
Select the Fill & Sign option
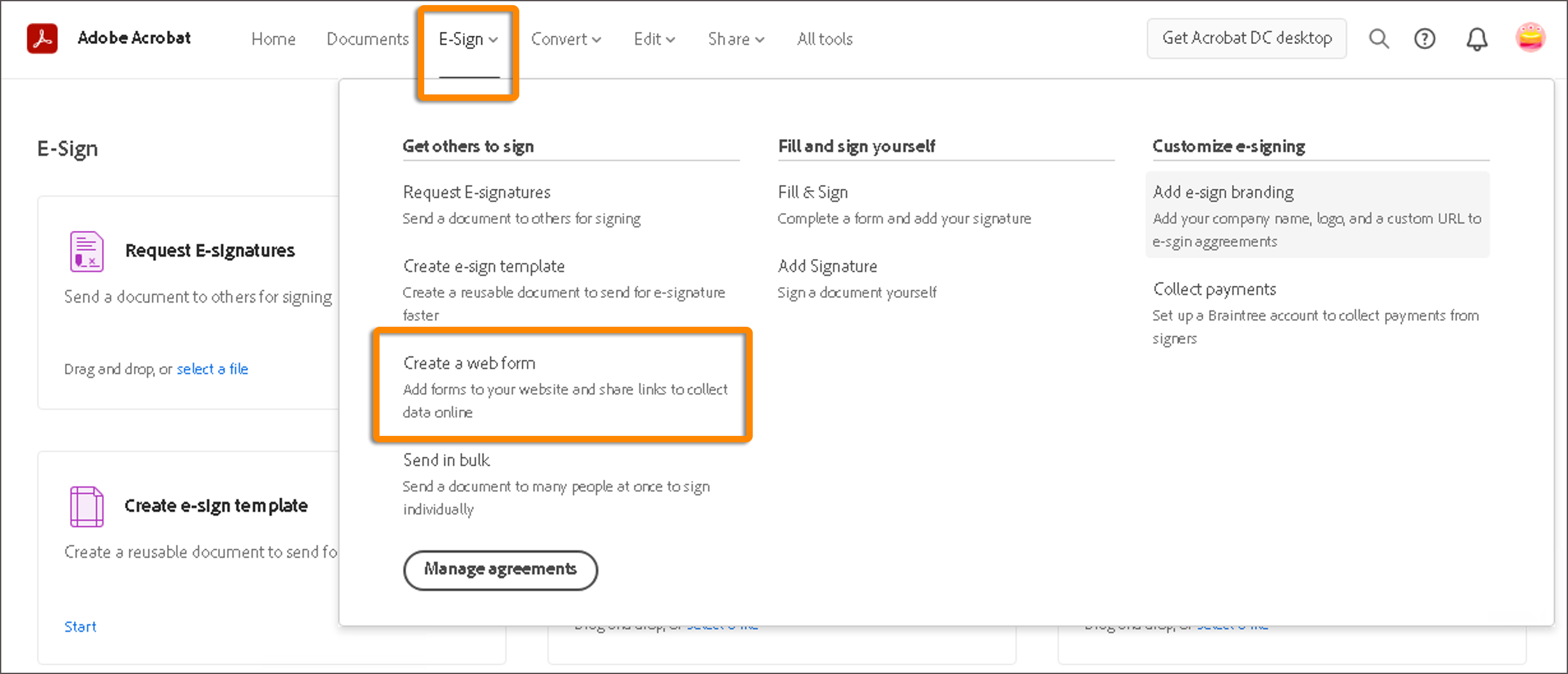(x=812, y=191)
